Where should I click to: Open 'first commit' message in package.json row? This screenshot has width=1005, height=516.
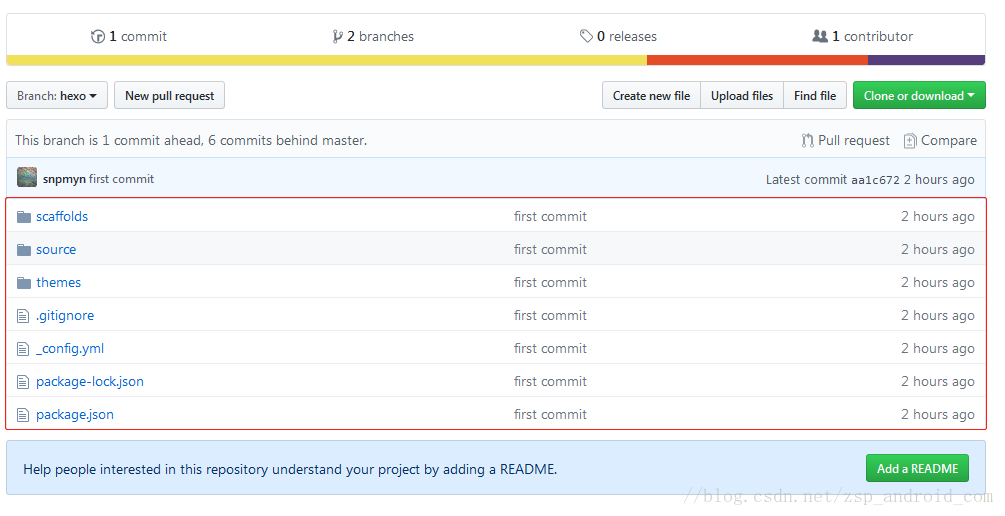click(x=551, y=415)
